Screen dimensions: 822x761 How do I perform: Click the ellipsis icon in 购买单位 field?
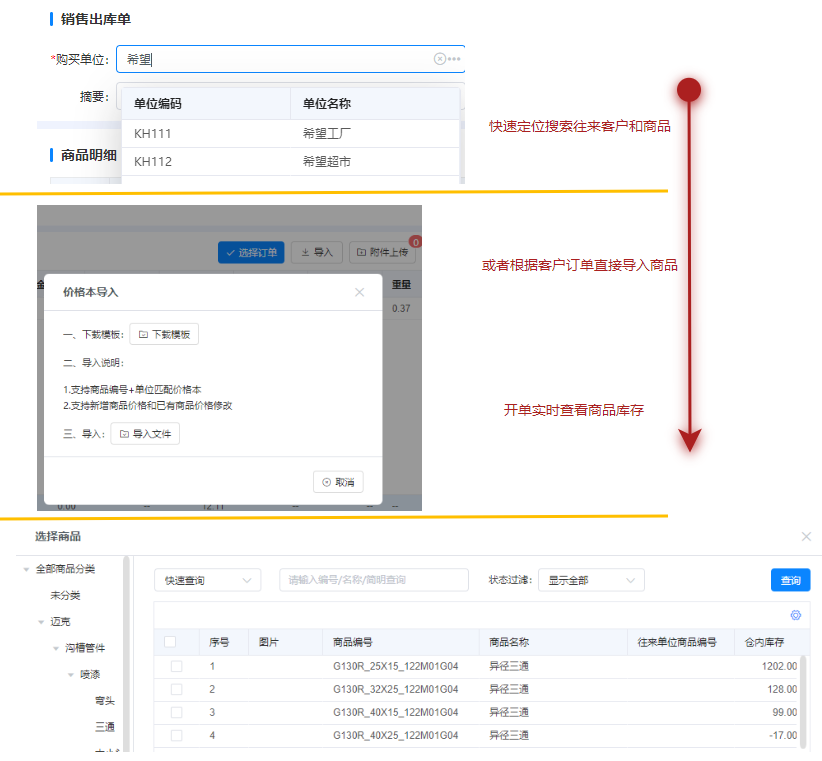(454, 59)
